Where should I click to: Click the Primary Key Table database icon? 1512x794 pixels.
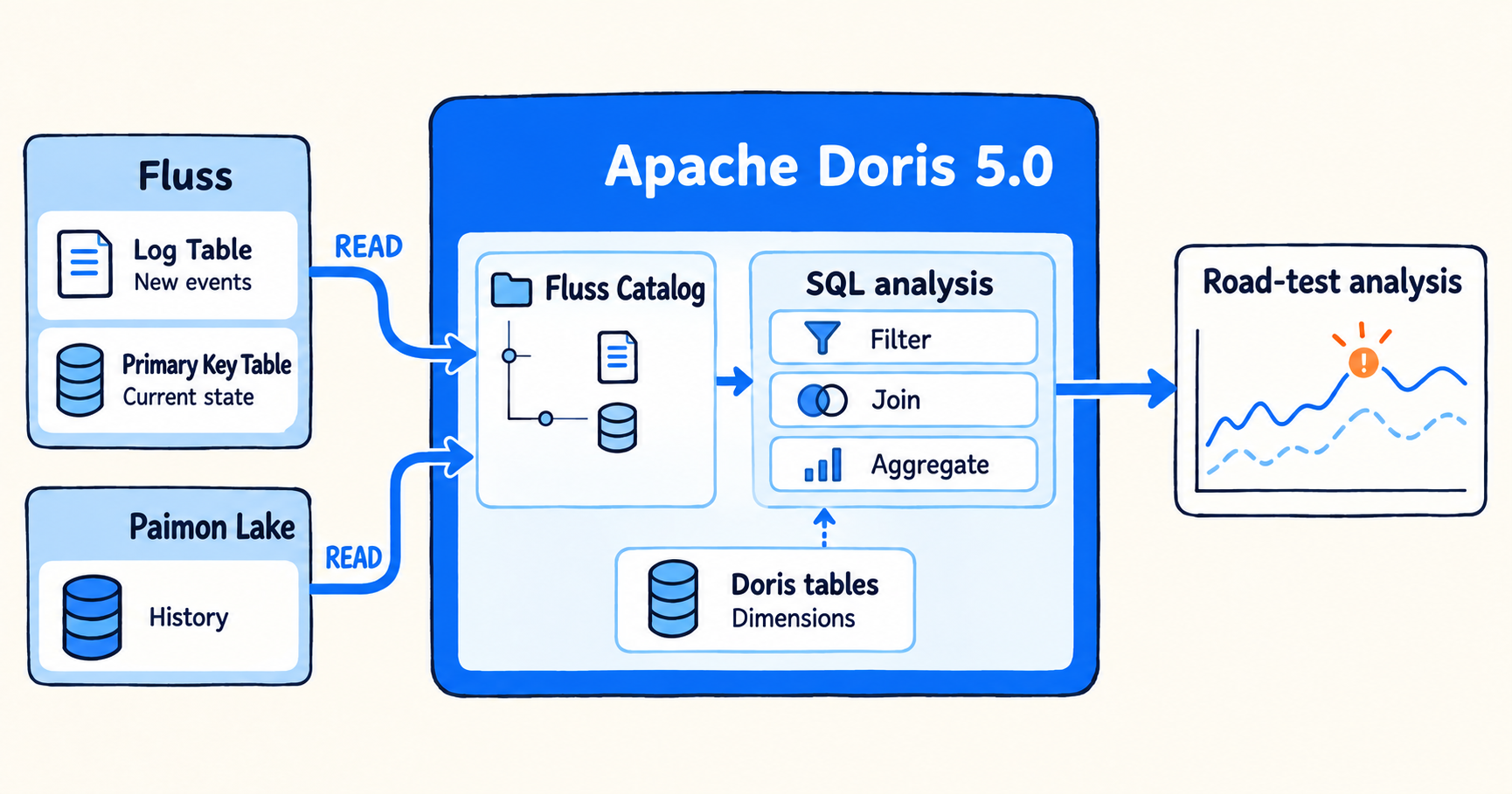[80, 380]
